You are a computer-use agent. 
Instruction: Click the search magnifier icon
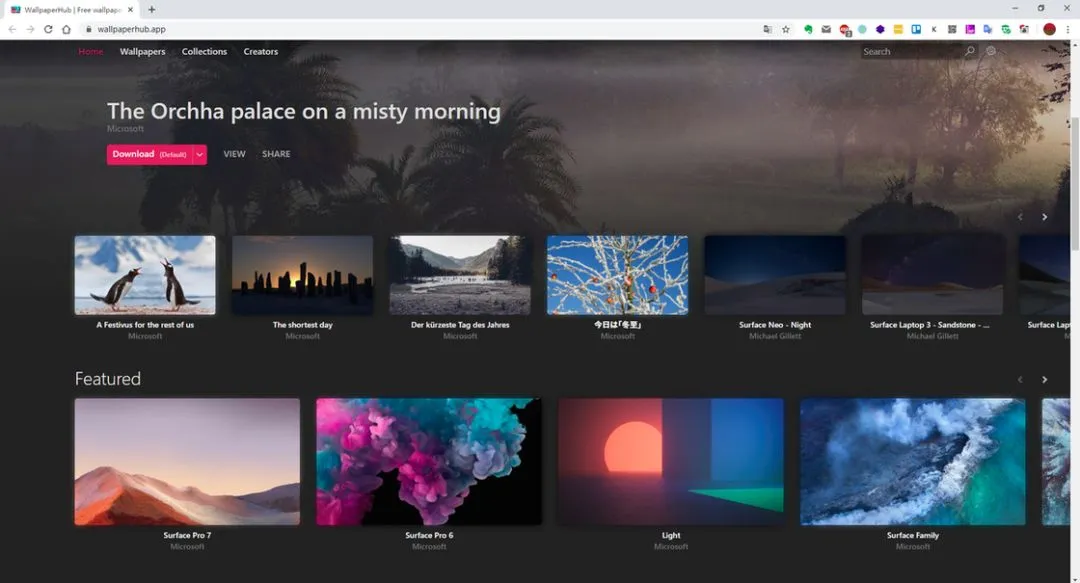(970, 51)
